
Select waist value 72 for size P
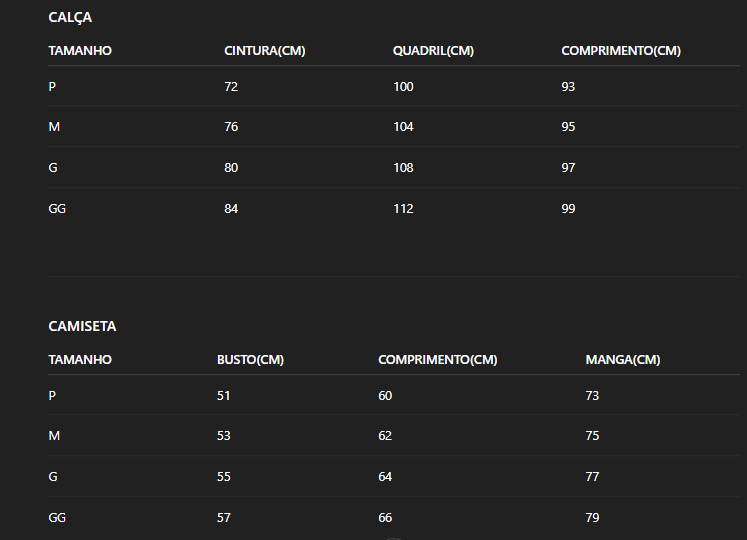click(x=231, y=87)
